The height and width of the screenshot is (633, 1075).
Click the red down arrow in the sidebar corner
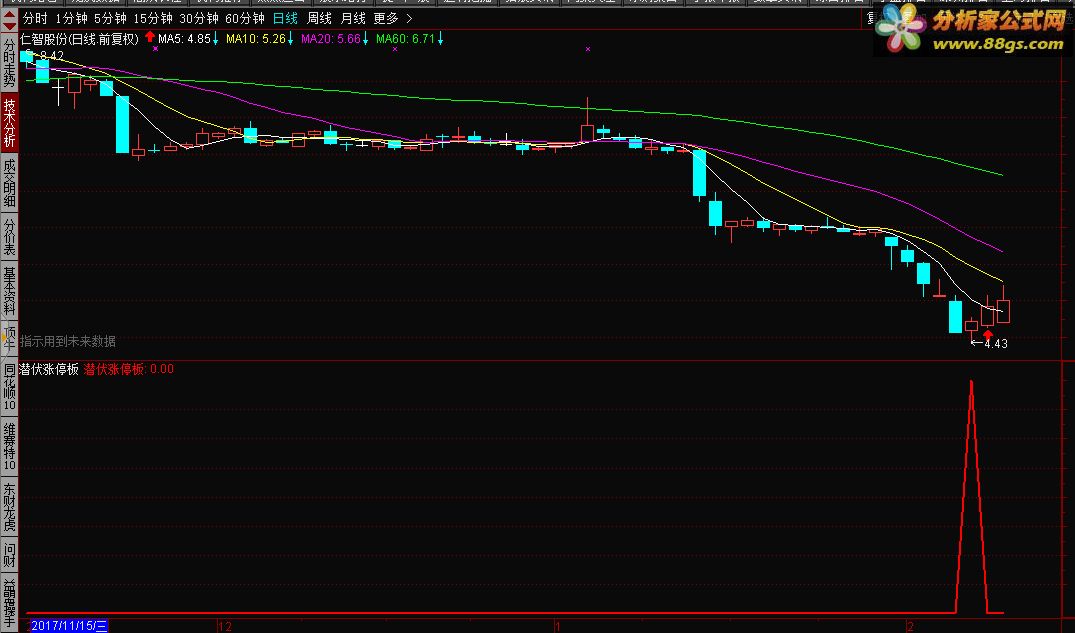pos(9,26)
